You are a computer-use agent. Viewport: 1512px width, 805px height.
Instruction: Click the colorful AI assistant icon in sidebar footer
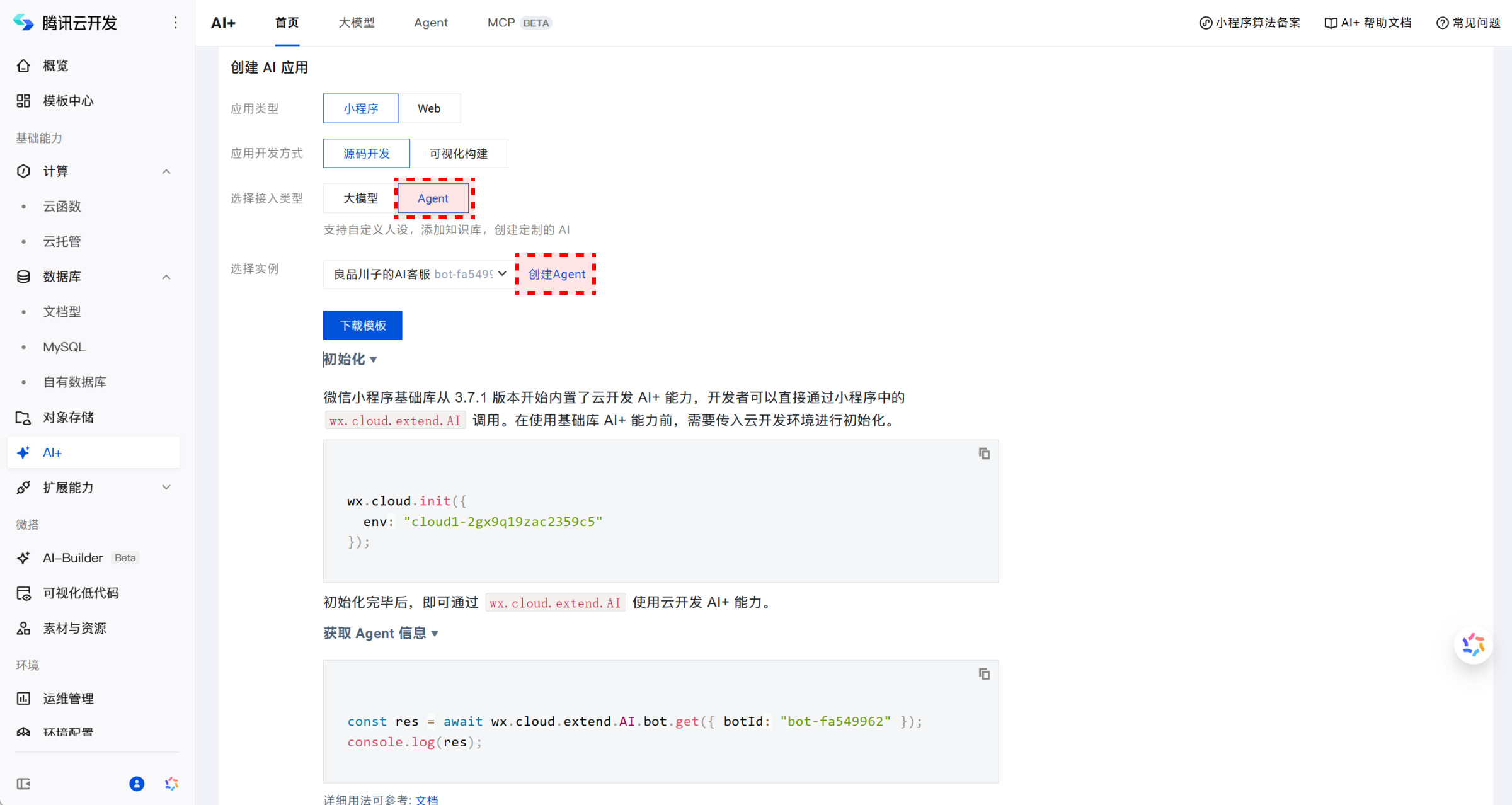coord(171,784)
